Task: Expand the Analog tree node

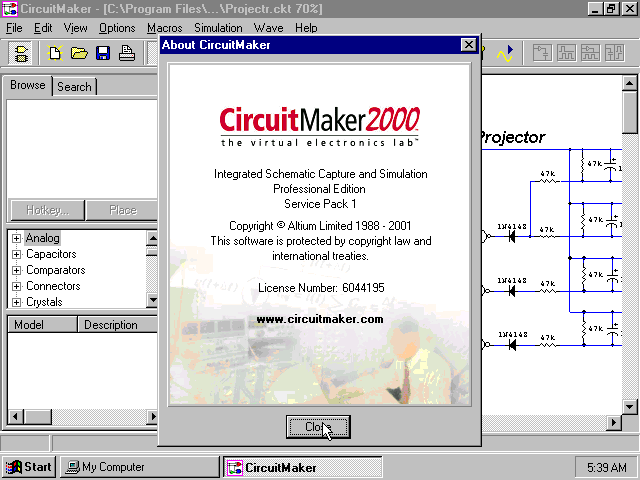Action: tap(16, 238)
